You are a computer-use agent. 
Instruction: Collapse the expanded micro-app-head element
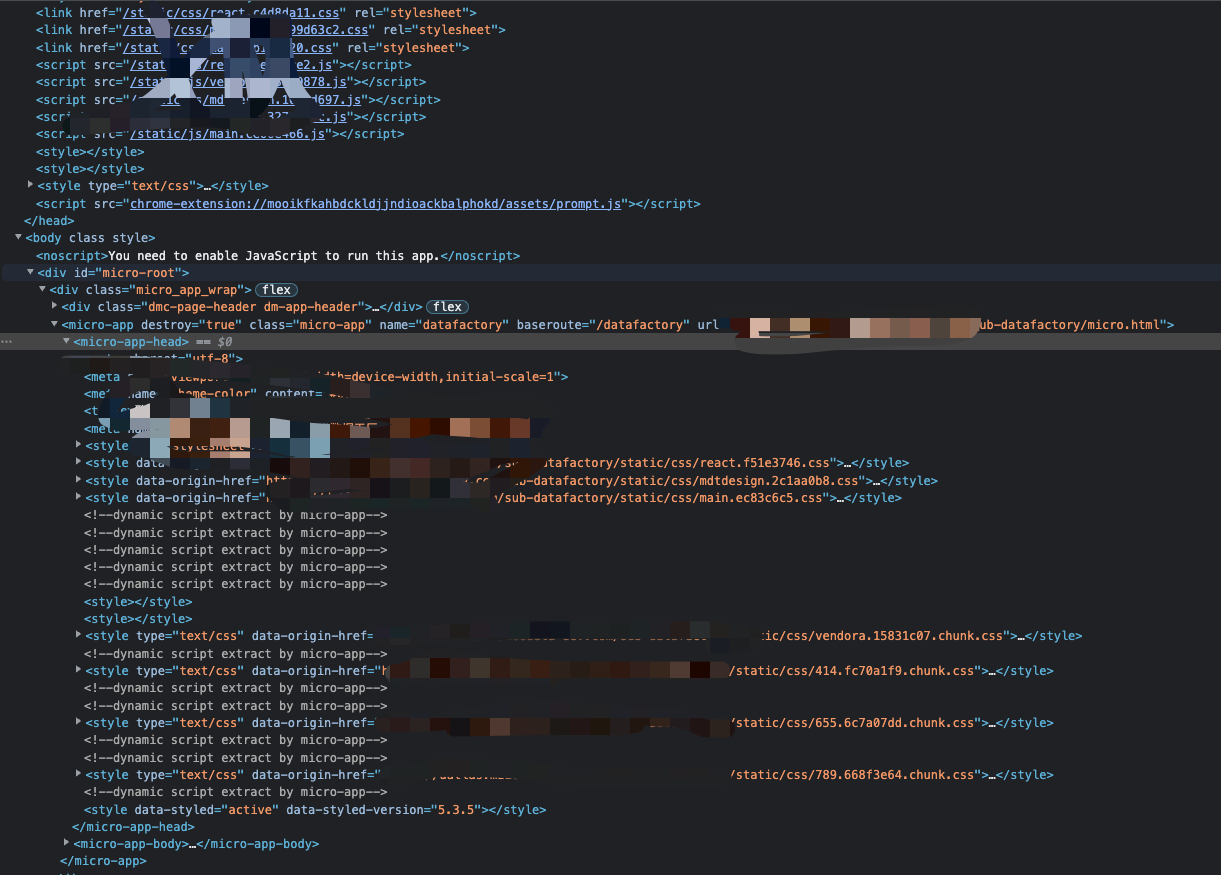pyautogui.click(x=66, y=341)
